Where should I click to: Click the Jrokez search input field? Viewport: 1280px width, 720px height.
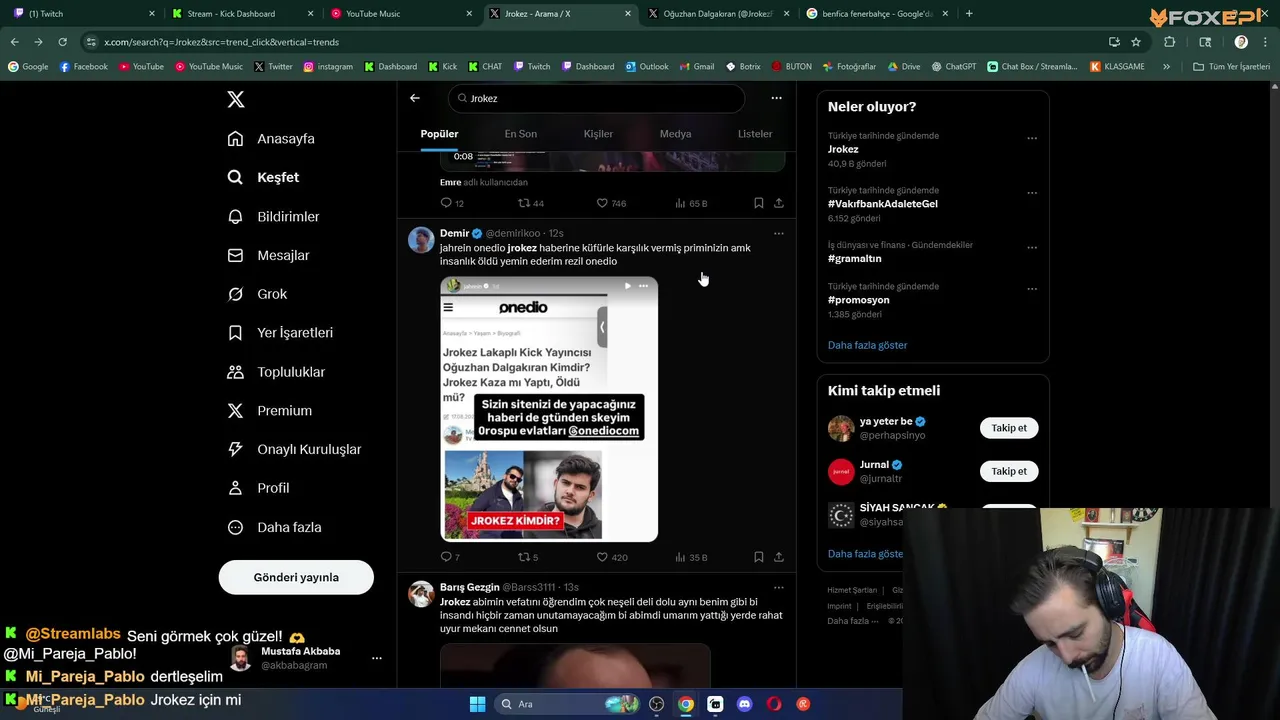pyautogui.click(x=597, y=98)
